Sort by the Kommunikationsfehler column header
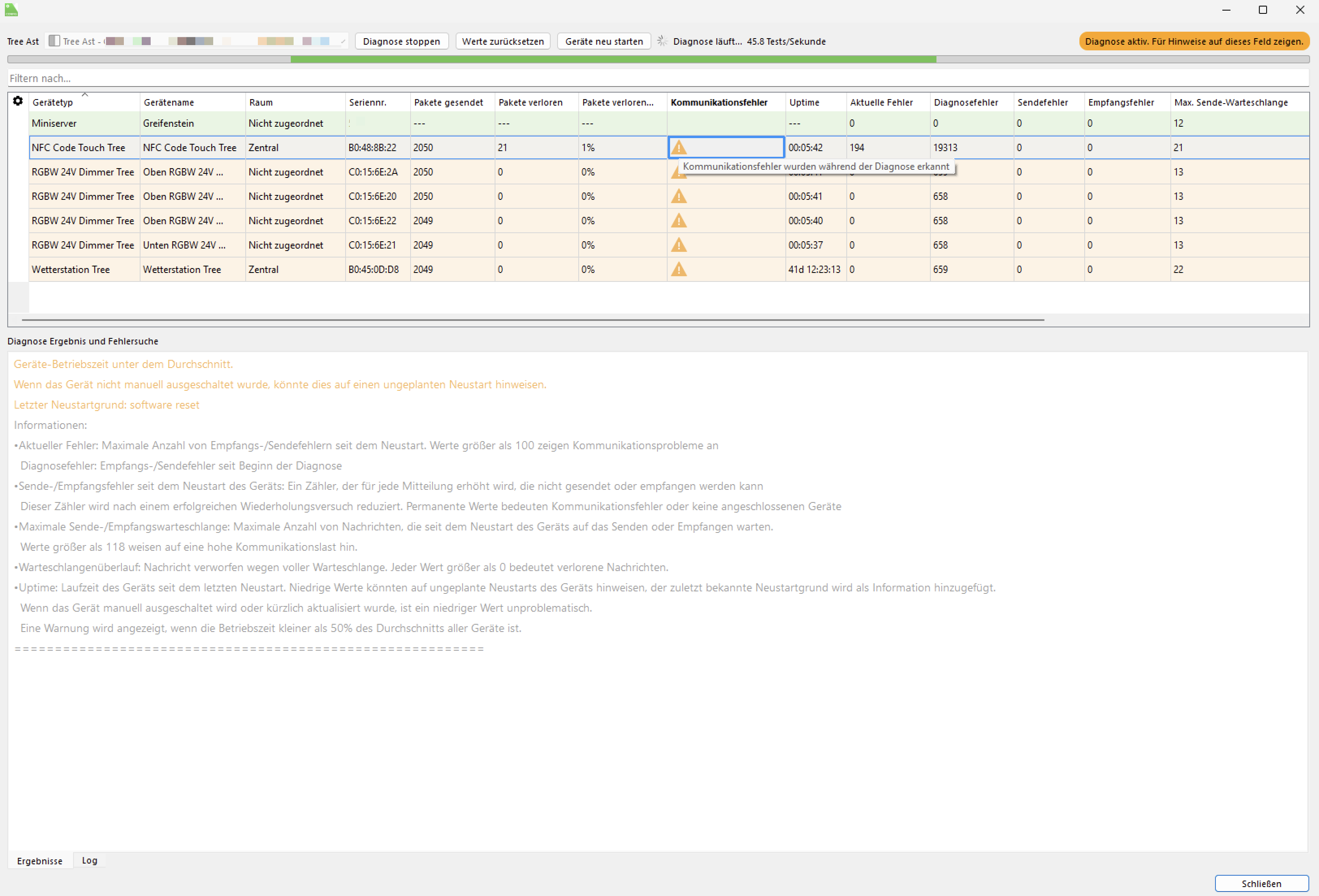 coord(718,102)
